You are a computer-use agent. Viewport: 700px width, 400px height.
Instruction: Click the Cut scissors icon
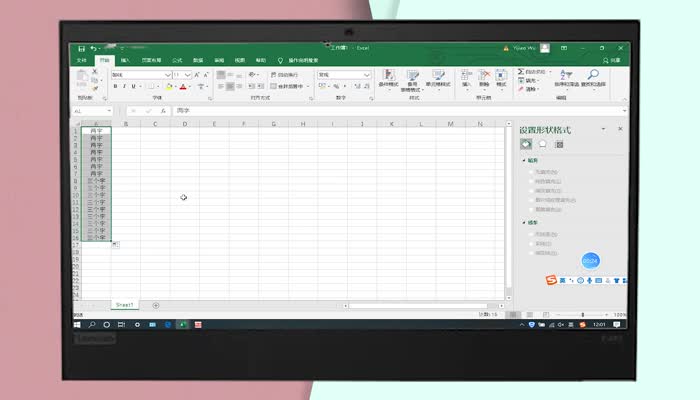click(x=95, y=71)
